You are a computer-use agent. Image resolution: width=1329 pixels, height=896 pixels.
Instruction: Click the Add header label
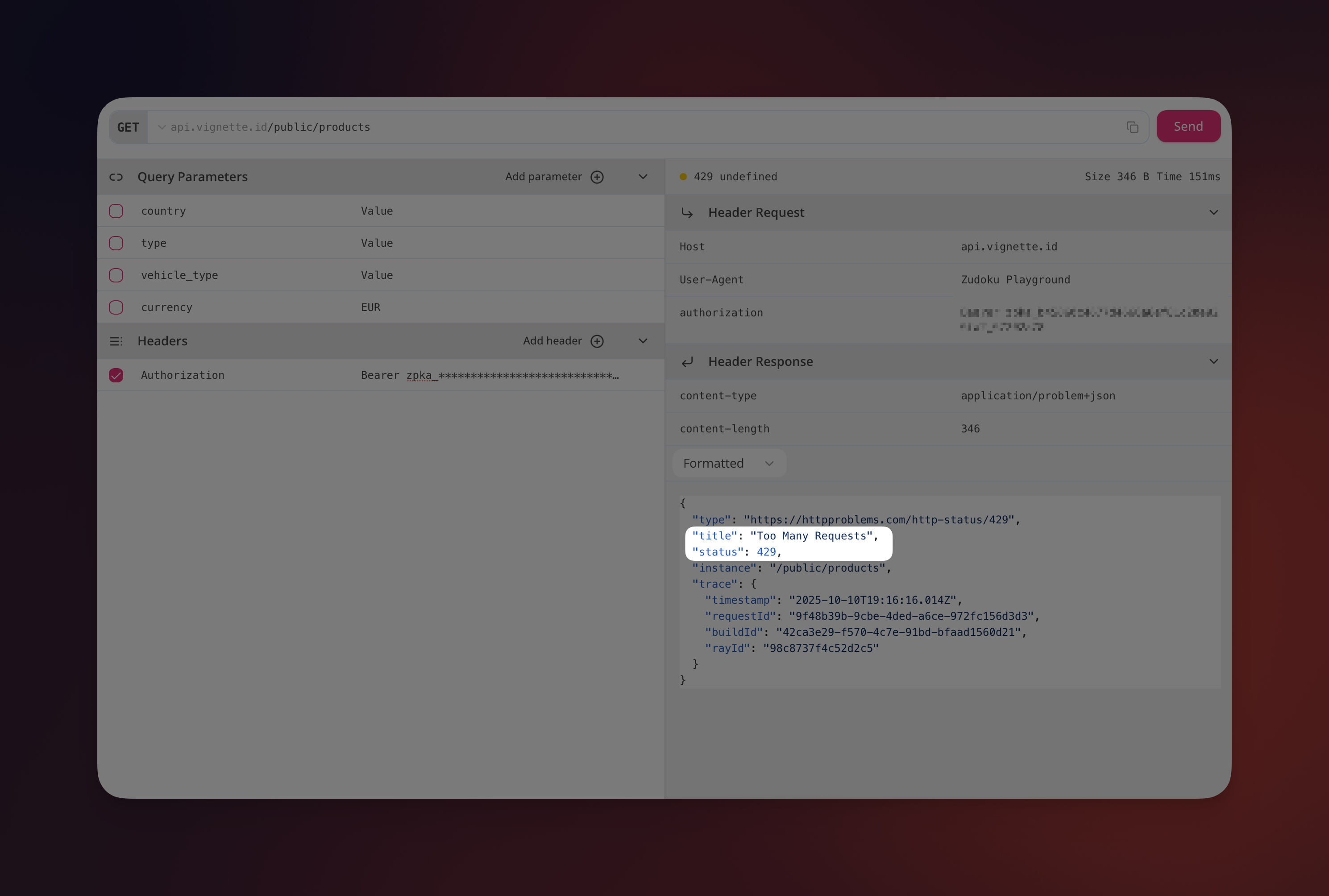click(552, 341)
